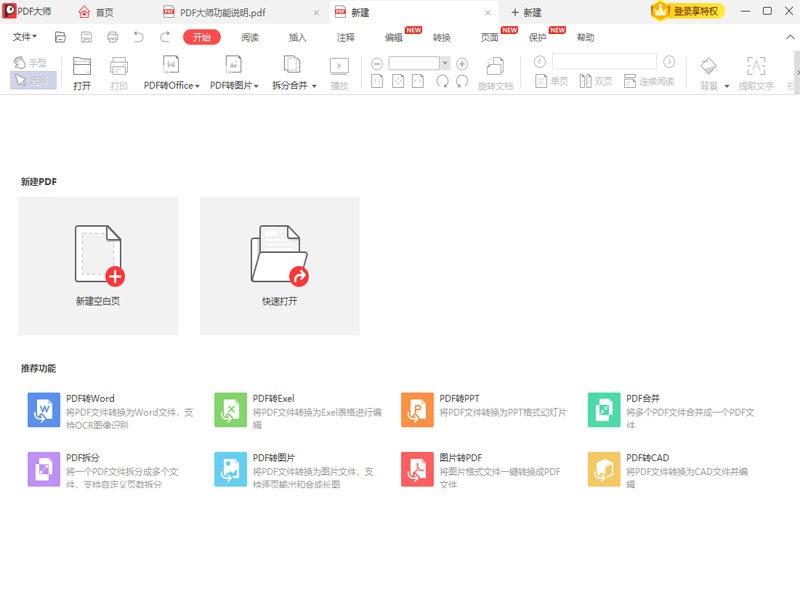Open the 转换 ribbon tab
The image size is (800, 600).
click(x=442, y=37)
